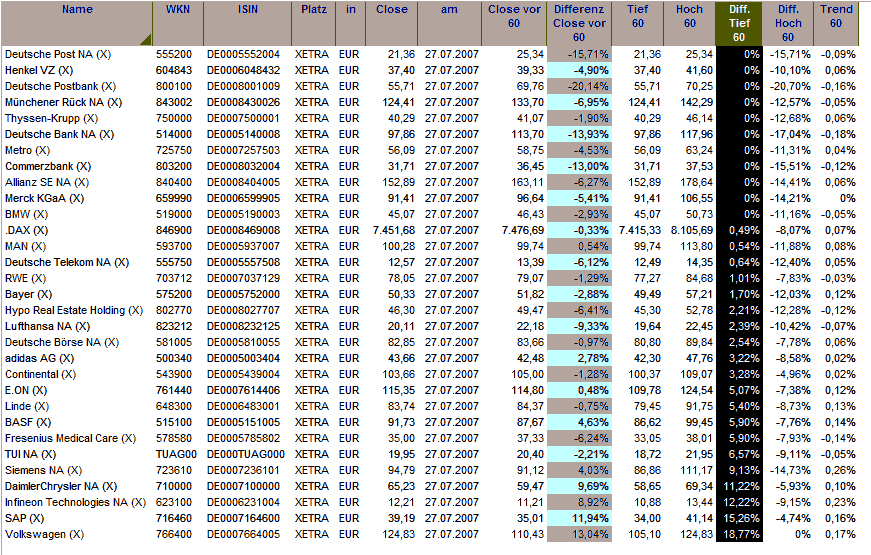Click the Hoch 60 column header
Image resolution: width=871 pixels, height=555 pixels.
[689, 23]
